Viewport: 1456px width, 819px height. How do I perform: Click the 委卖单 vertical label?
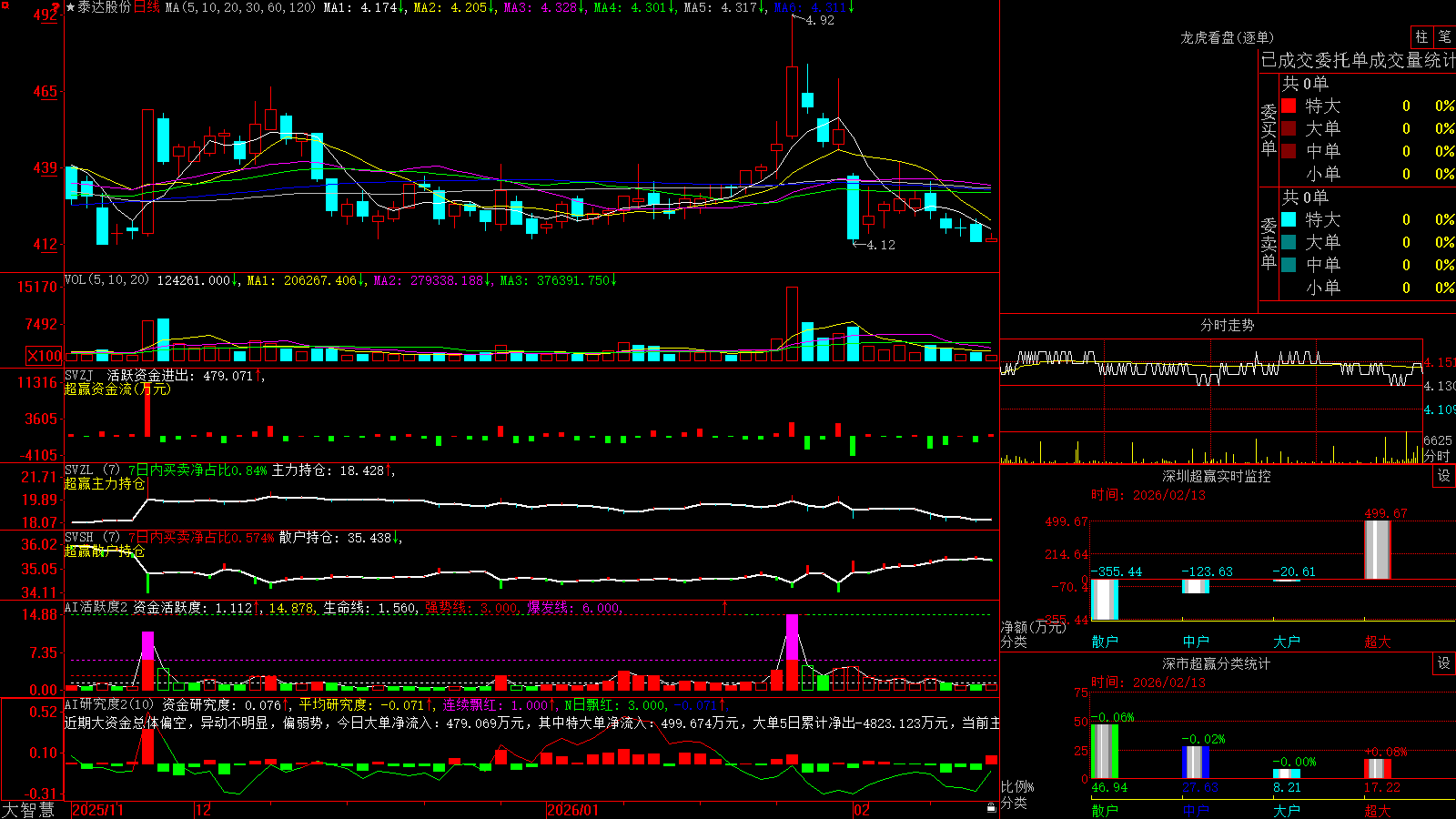1269,244
